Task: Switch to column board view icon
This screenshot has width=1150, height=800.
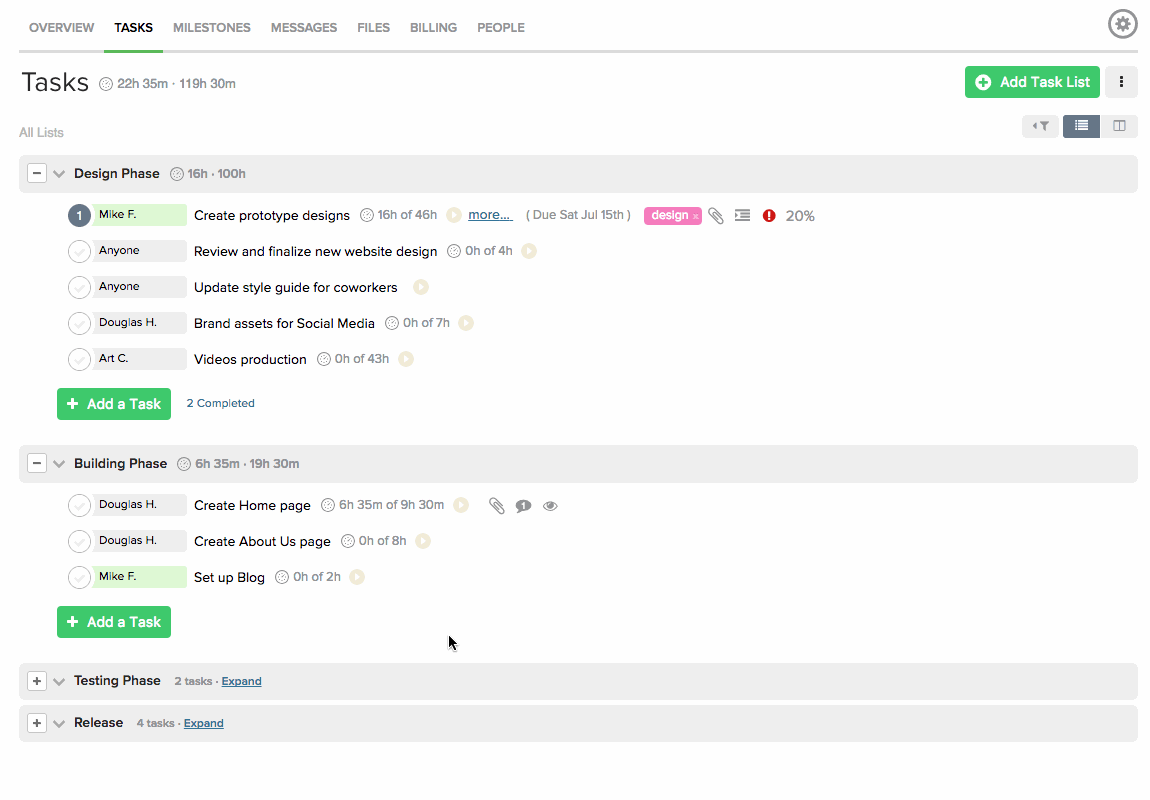Action: [1121, 126]
